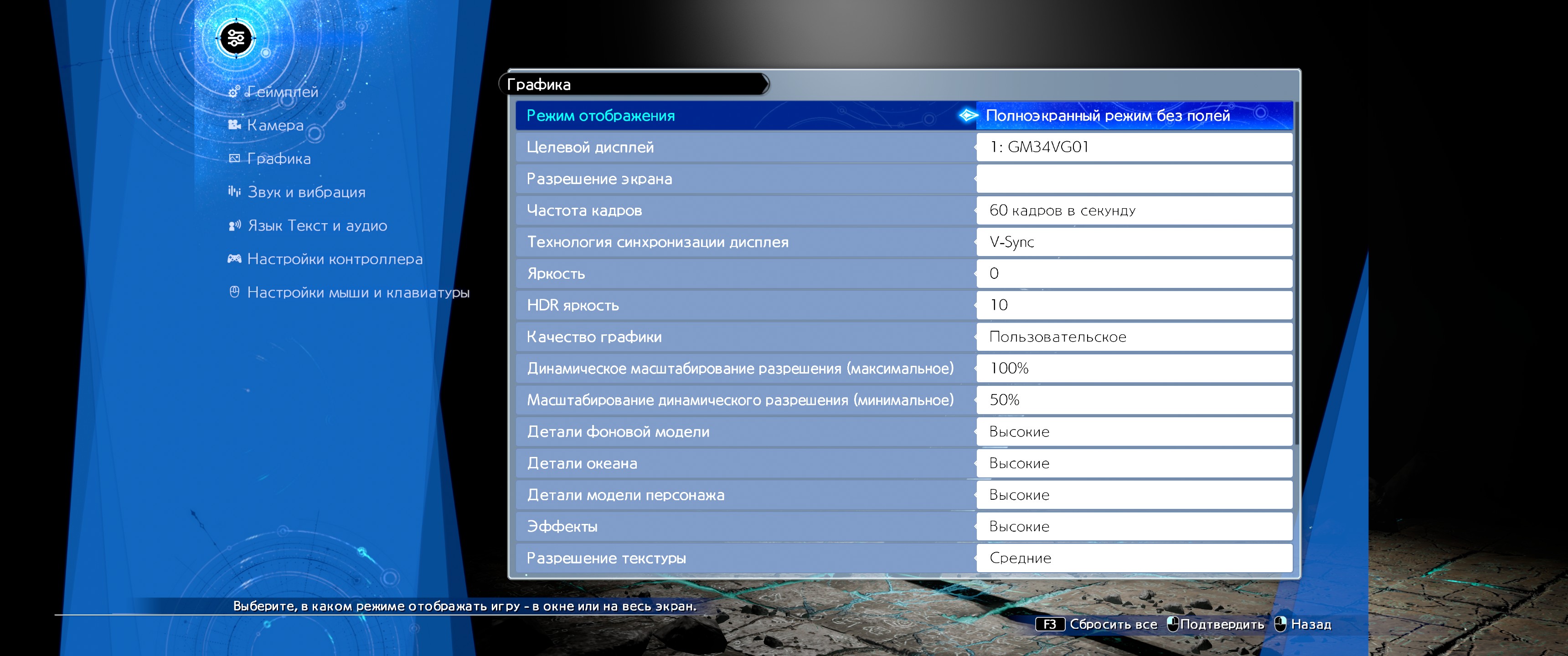The image size is (1568, 656).
Task: Select Технология синхронизации дисплея row label
Action: (657, 242)
